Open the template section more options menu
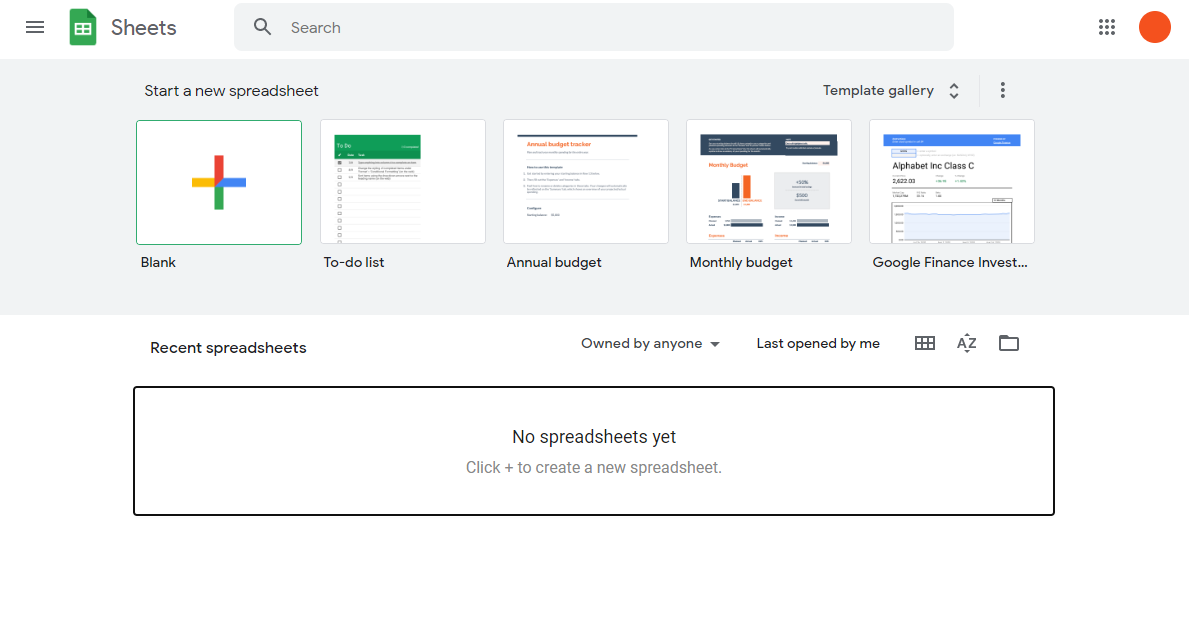 pyautogui.click(x=1002, y=91)
